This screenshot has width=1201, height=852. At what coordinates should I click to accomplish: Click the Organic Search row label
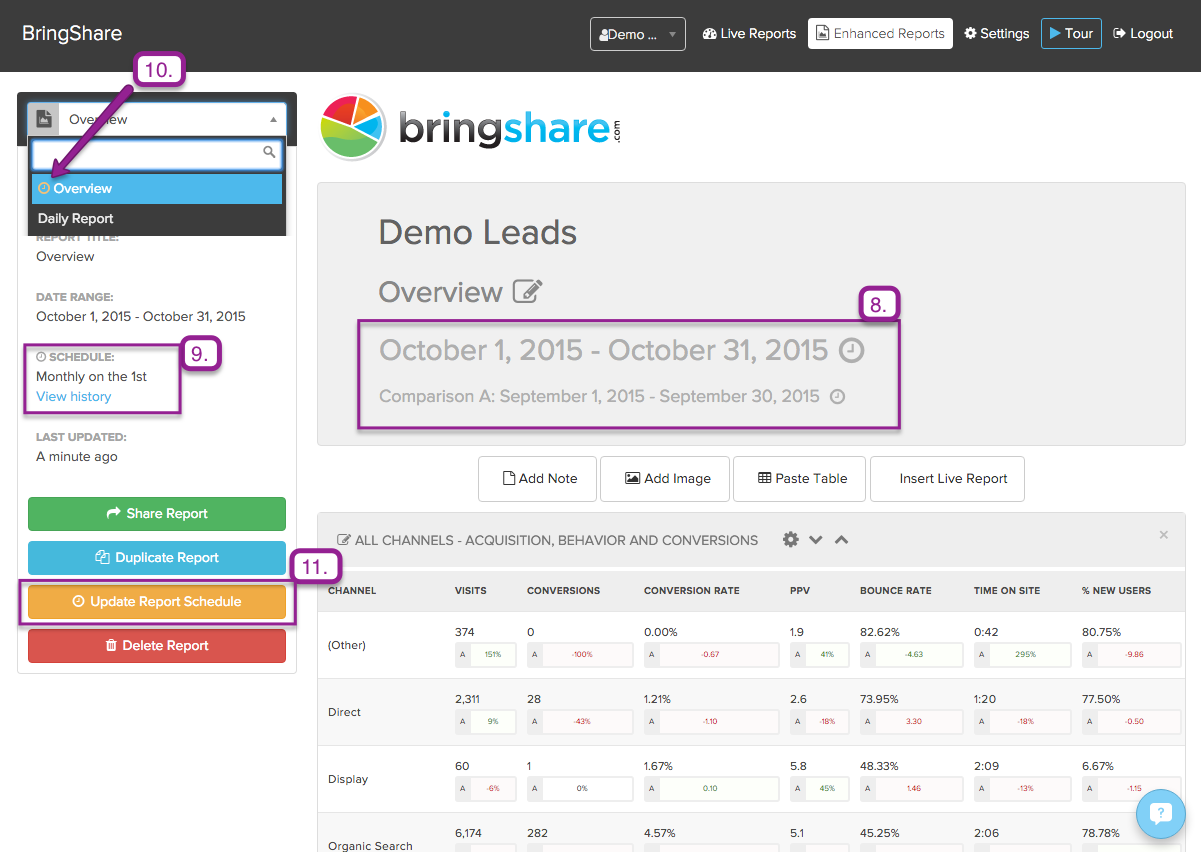coord(370,846)
